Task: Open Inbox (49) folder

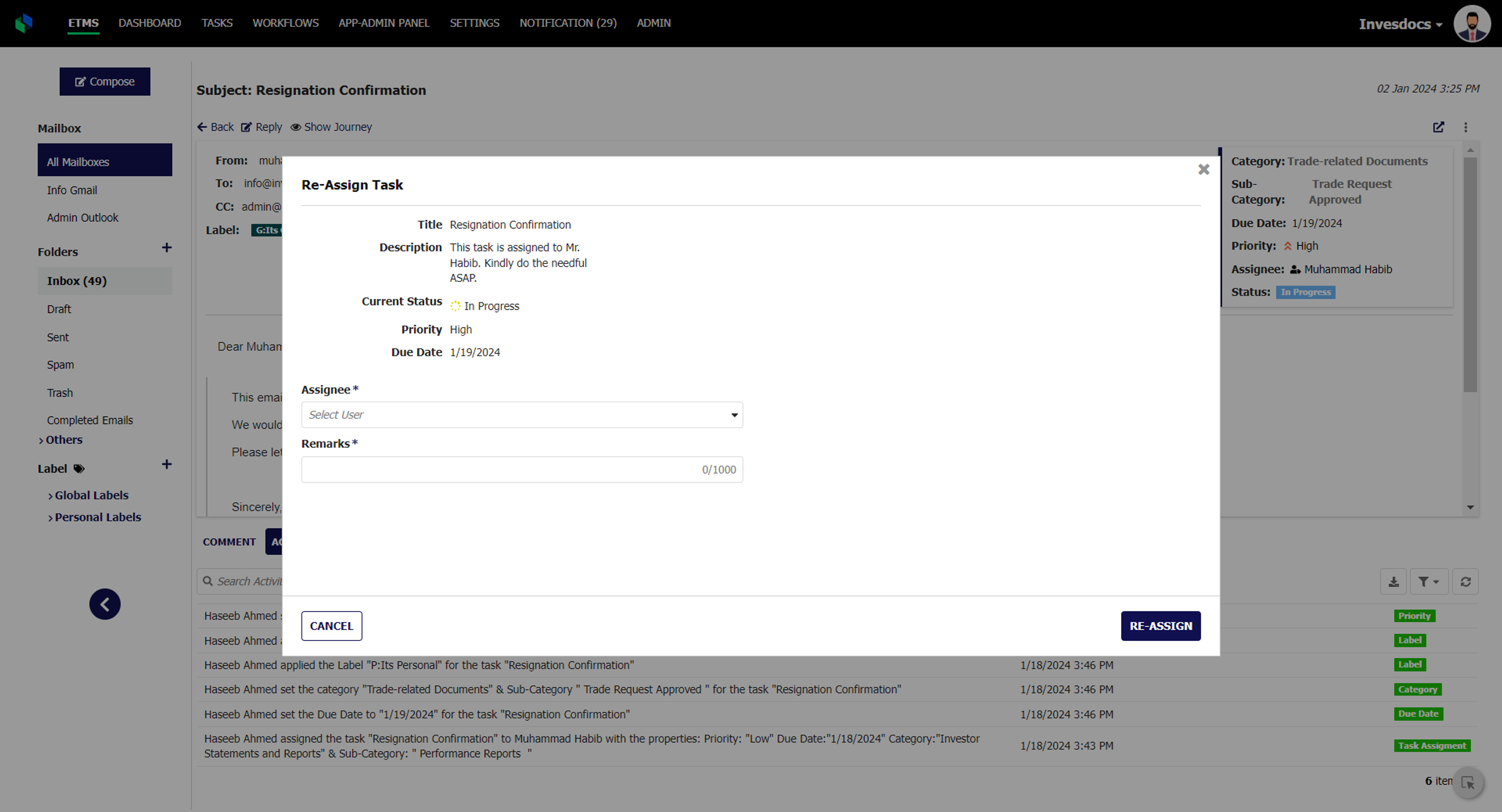Action: 105,281
